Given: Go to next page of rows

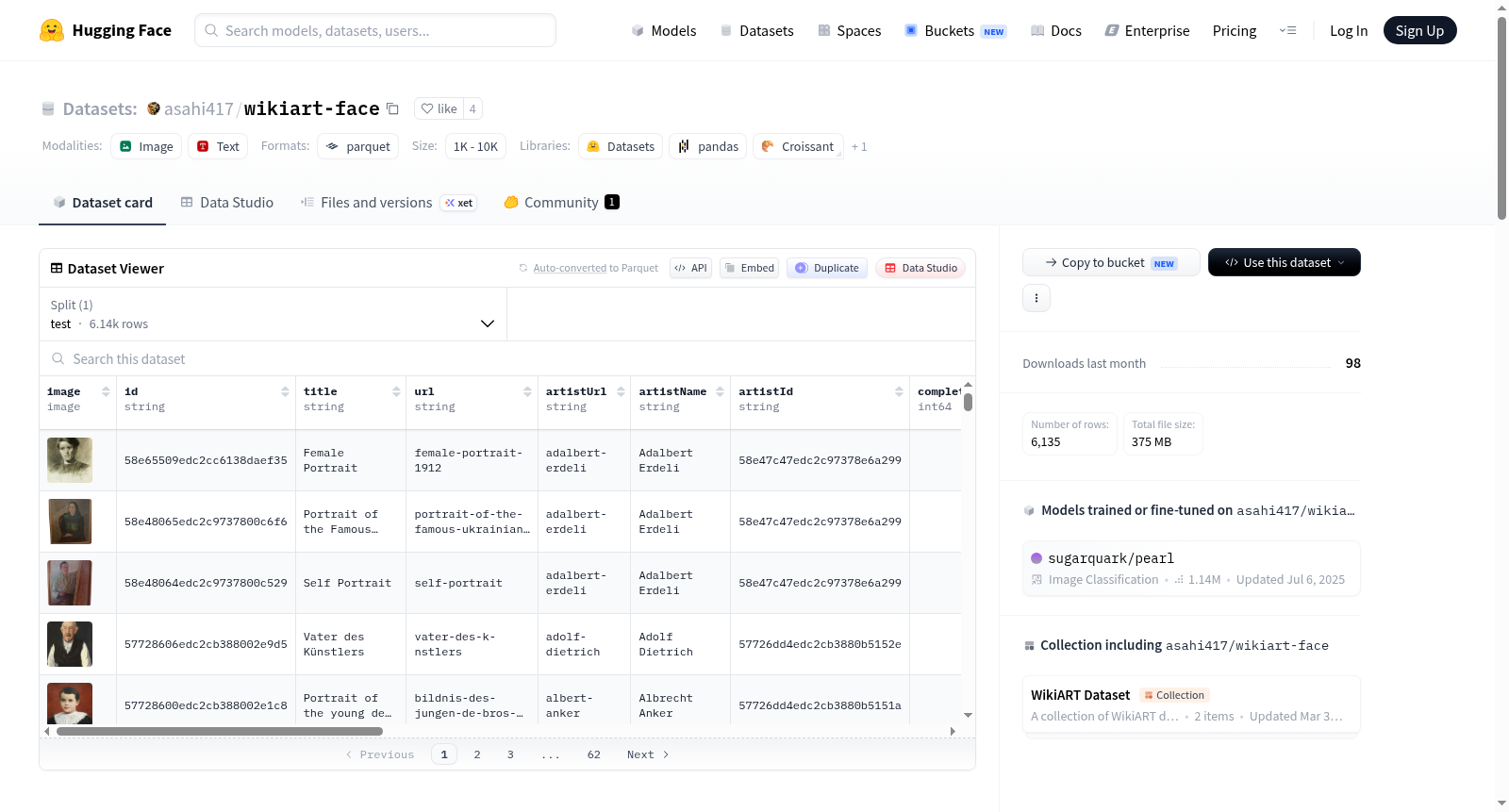Looking at the screenshot, I should pyautogui.click(x=648, y=754).
